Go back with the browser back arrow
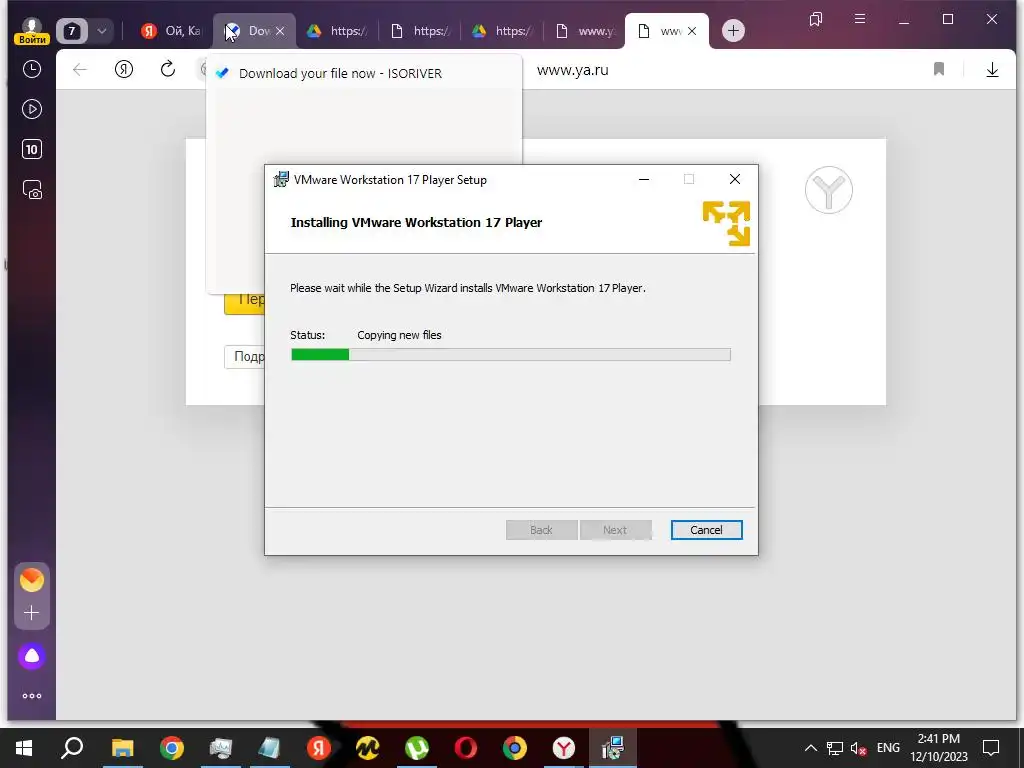The height and width of the screenshot is (768, 1024). tap(80, 69)
